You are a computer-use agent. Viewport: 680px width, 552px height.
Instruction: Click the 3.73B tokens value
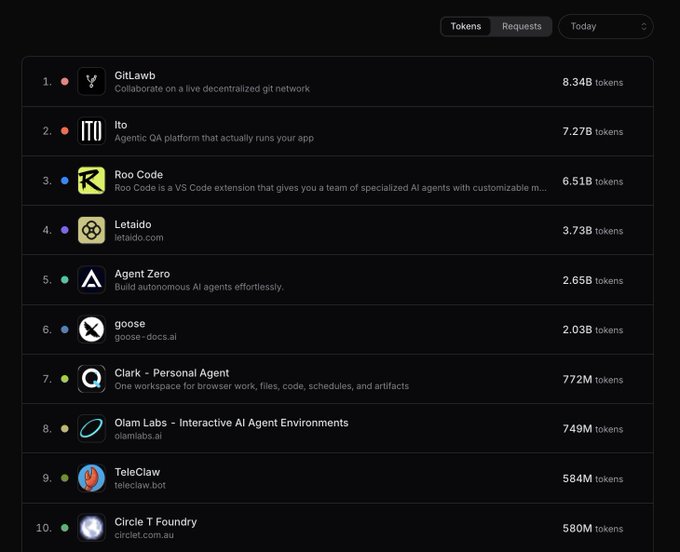coord(592,231)
